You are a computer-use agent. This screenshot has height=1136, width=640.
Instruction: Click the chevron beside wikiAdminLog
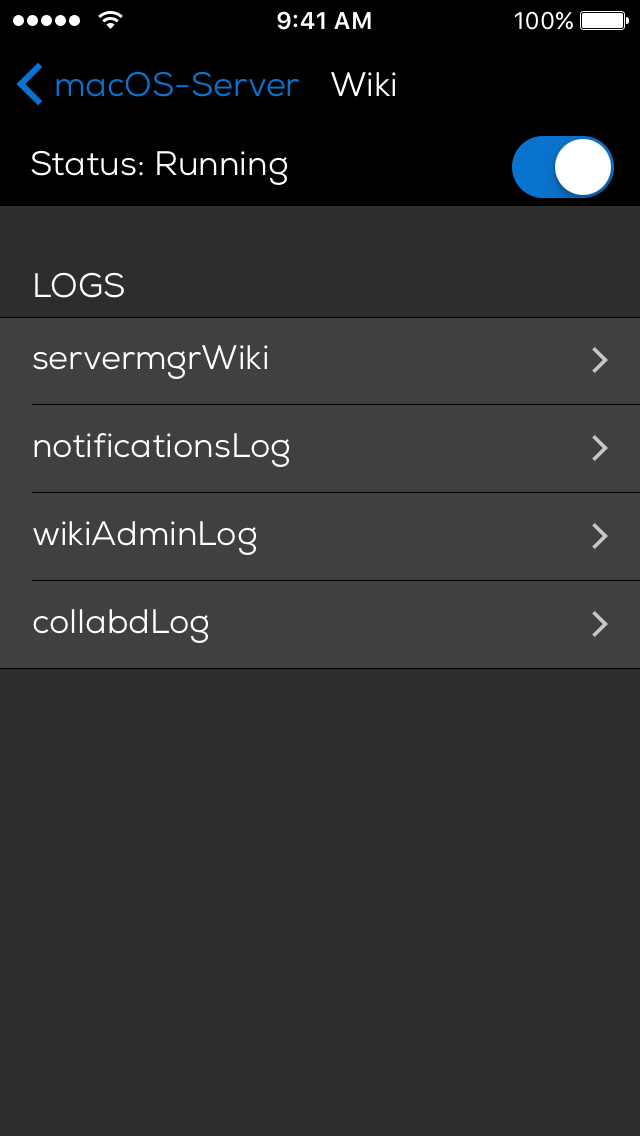[600, 536]
